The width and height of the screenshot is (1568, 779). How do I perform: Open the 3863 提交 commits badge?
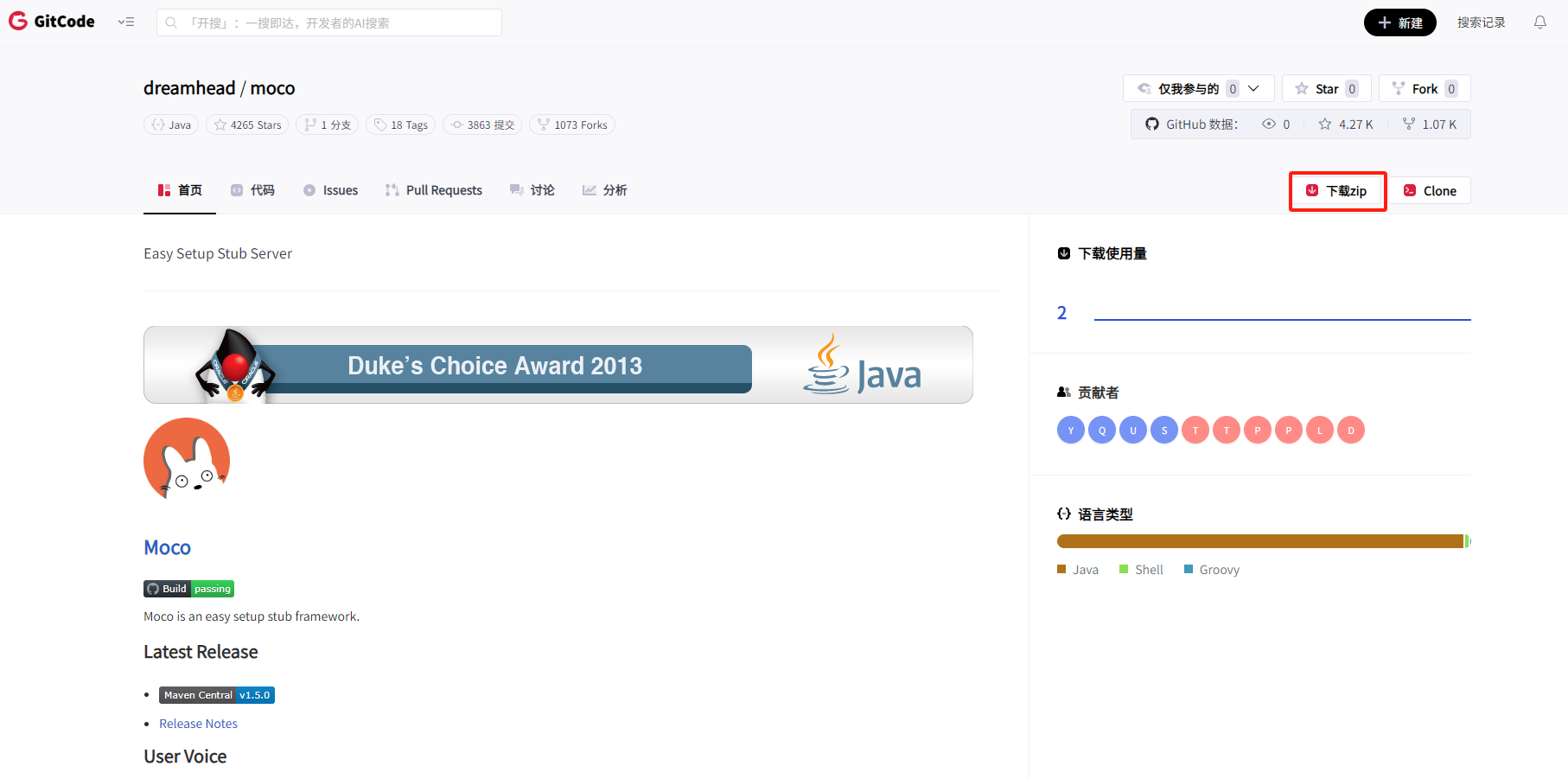[482, 125]
